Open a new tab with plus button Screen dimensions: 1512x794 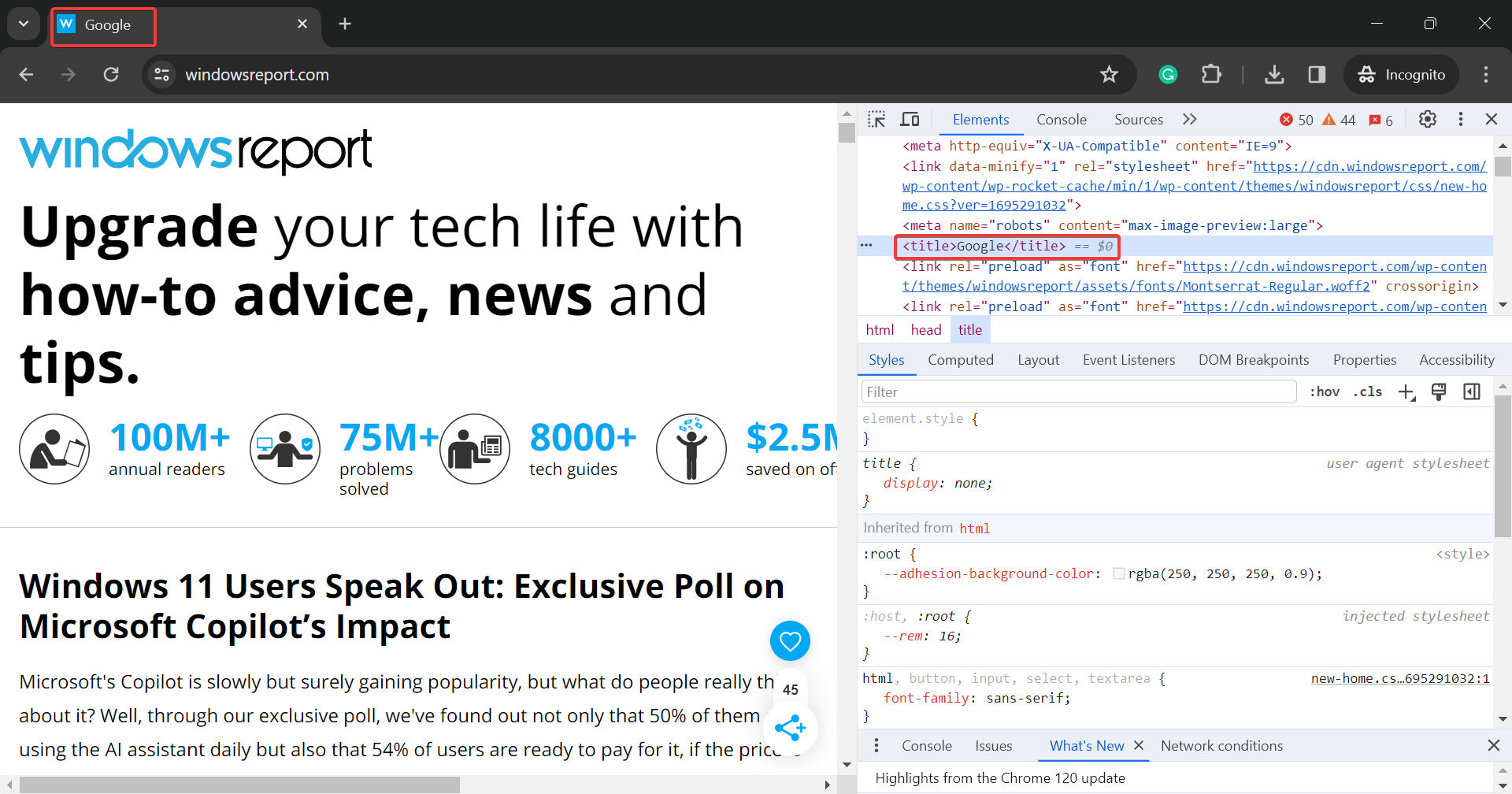pyautogui.click(x=345, y=24)
